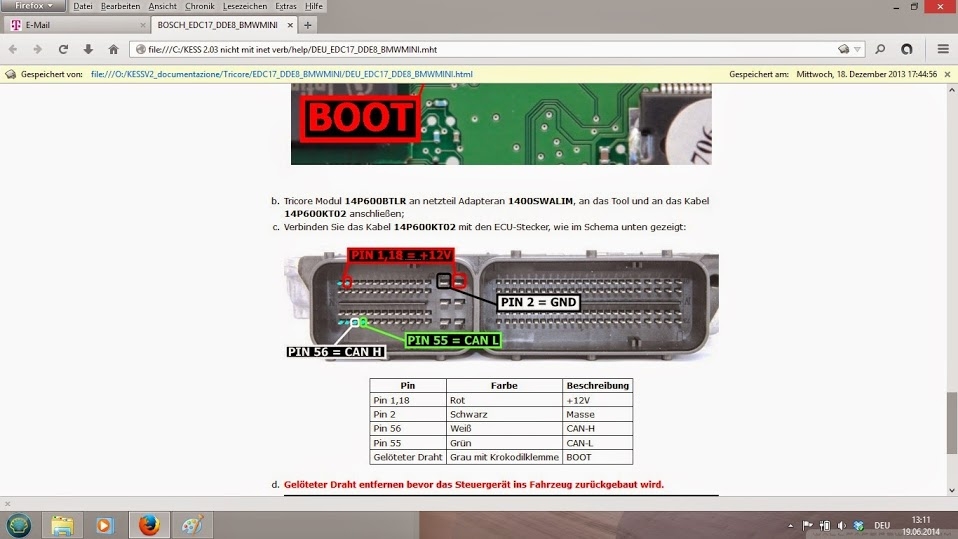Select the BOSCH_EDC17_DDE8_BMWMINI tab
This screenshot has height=539, width=958.
[x=224, y=25]
